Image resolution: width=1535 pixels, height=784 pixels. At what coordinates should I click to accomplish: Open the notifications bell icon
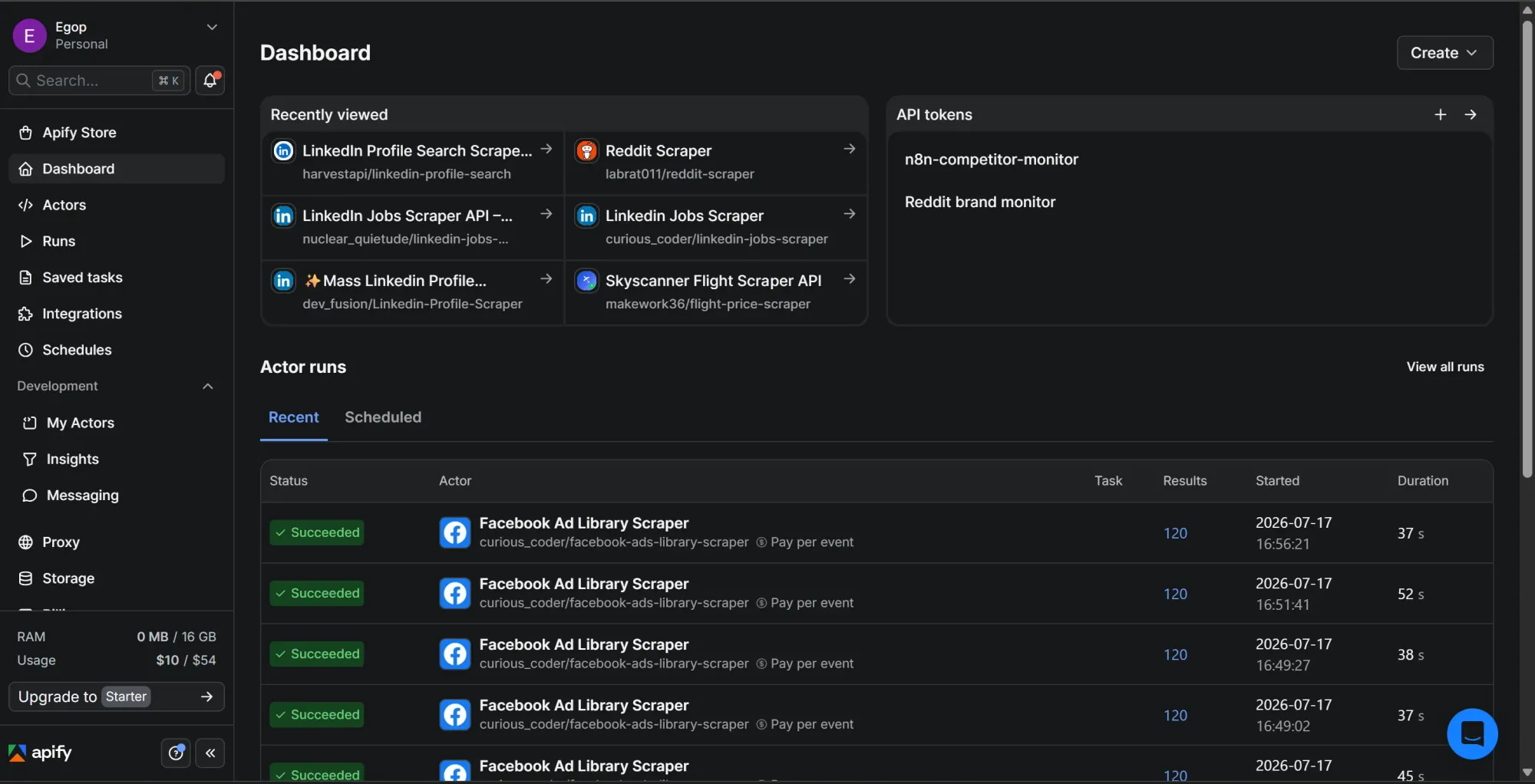210,80
